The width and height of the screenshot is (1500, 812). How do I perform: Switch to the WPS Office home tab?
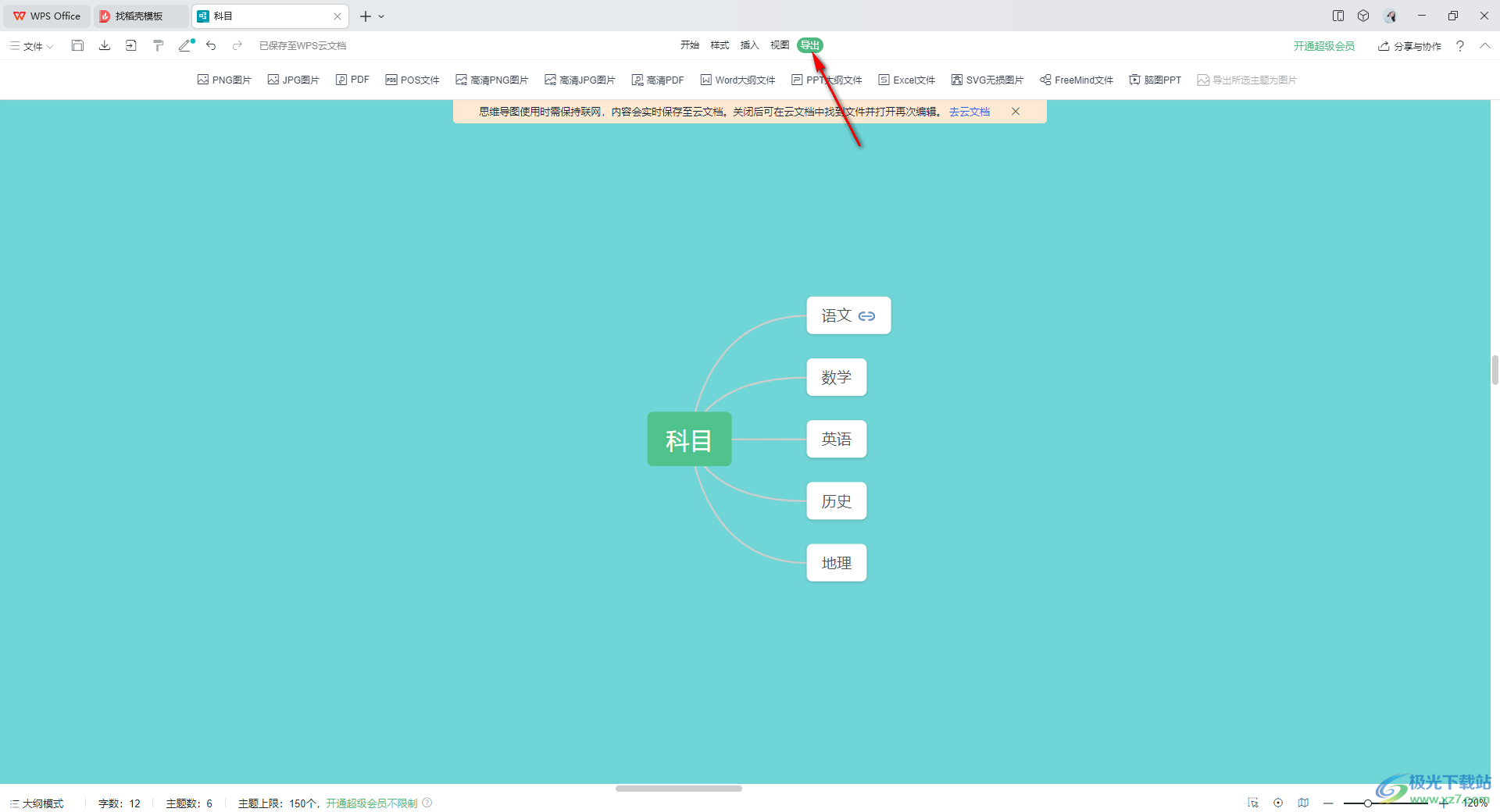tap(47, 16)
